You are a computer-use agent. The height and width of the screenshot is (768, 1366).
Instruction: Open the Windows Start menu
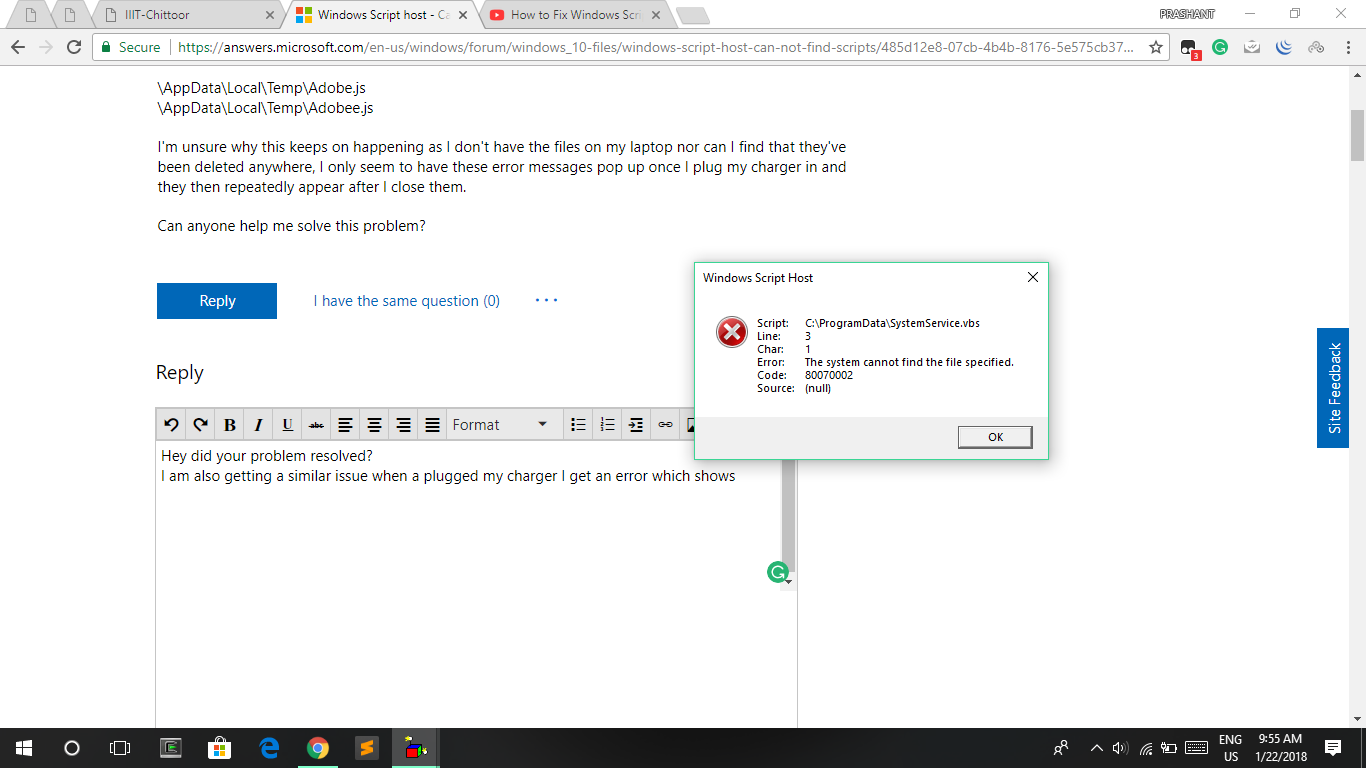coord(23,748)
